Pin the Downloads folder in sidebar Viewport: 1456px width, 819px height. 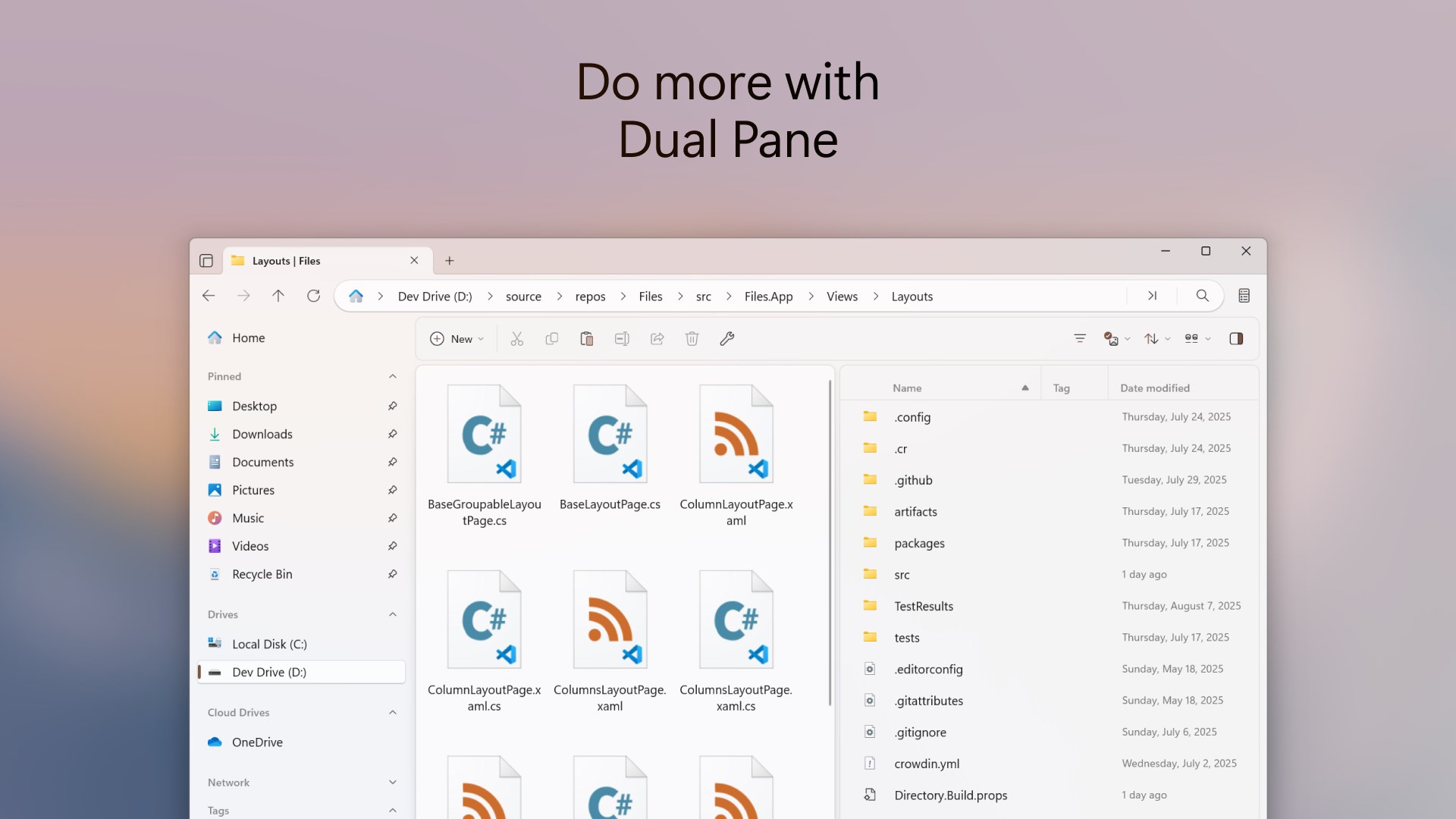click(392, 434)
